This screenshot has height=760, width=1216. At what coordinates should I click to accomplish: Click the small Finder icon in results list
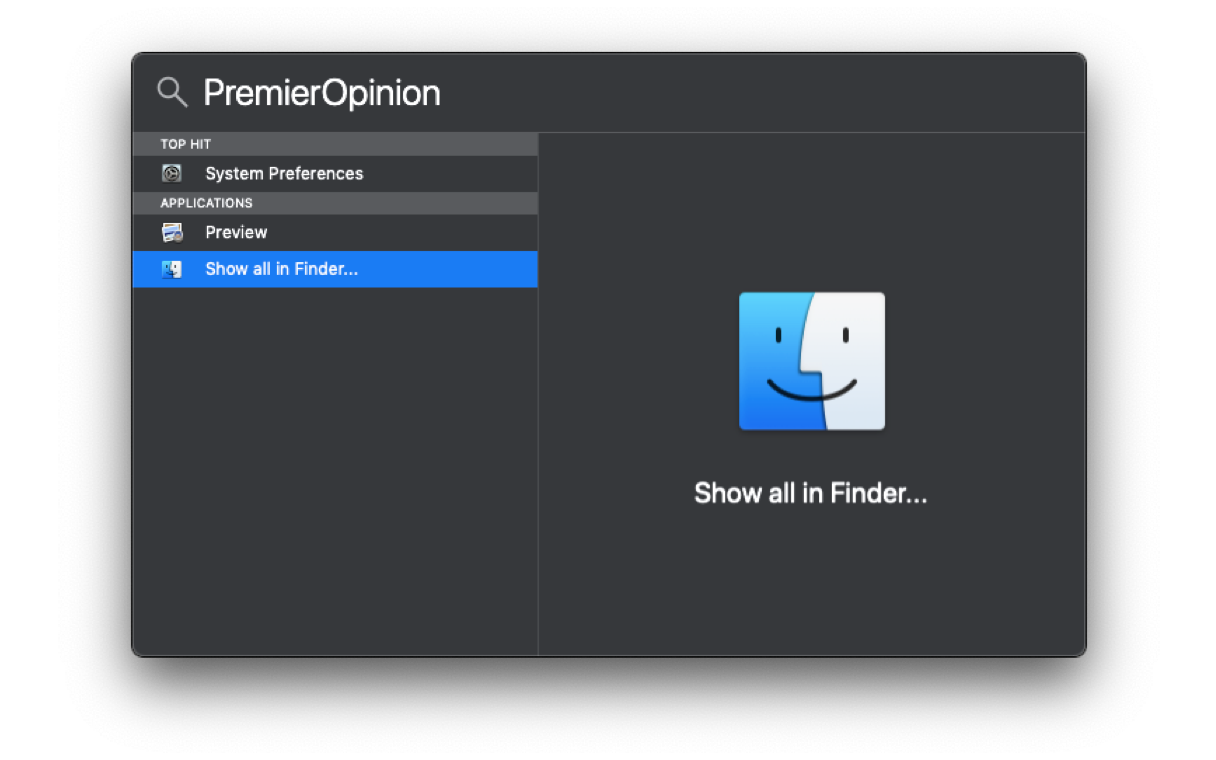point(172,269)
